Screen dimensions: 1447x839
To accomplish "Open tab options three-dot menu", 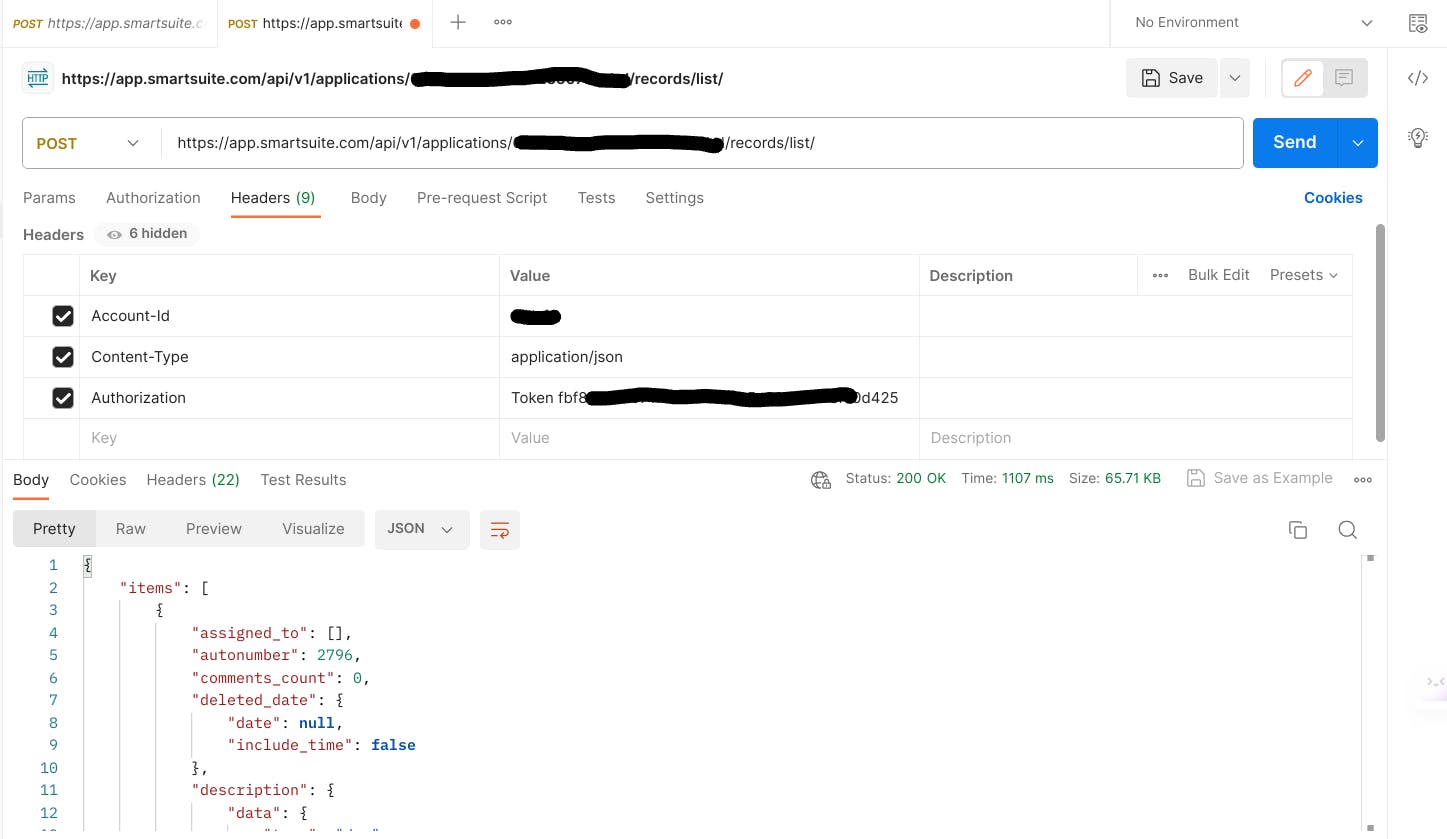I will click(503, 22).
